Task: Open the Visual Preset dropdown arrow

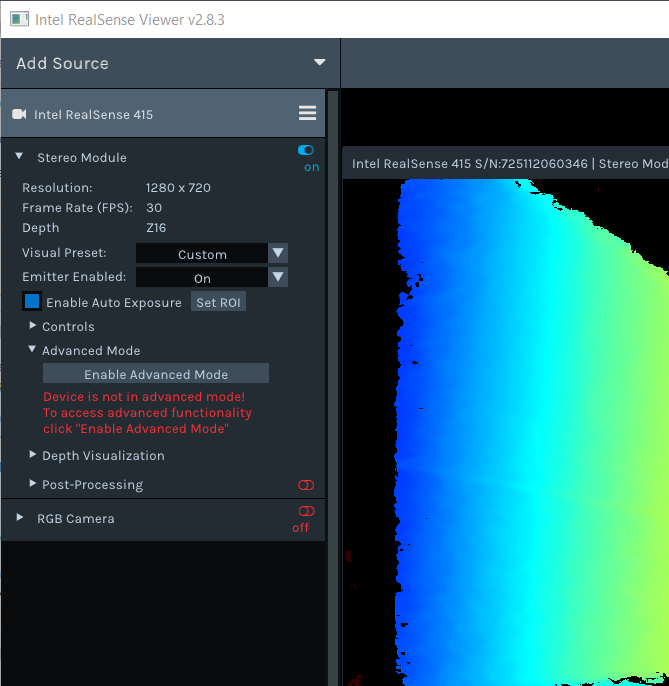Action: 278,253
